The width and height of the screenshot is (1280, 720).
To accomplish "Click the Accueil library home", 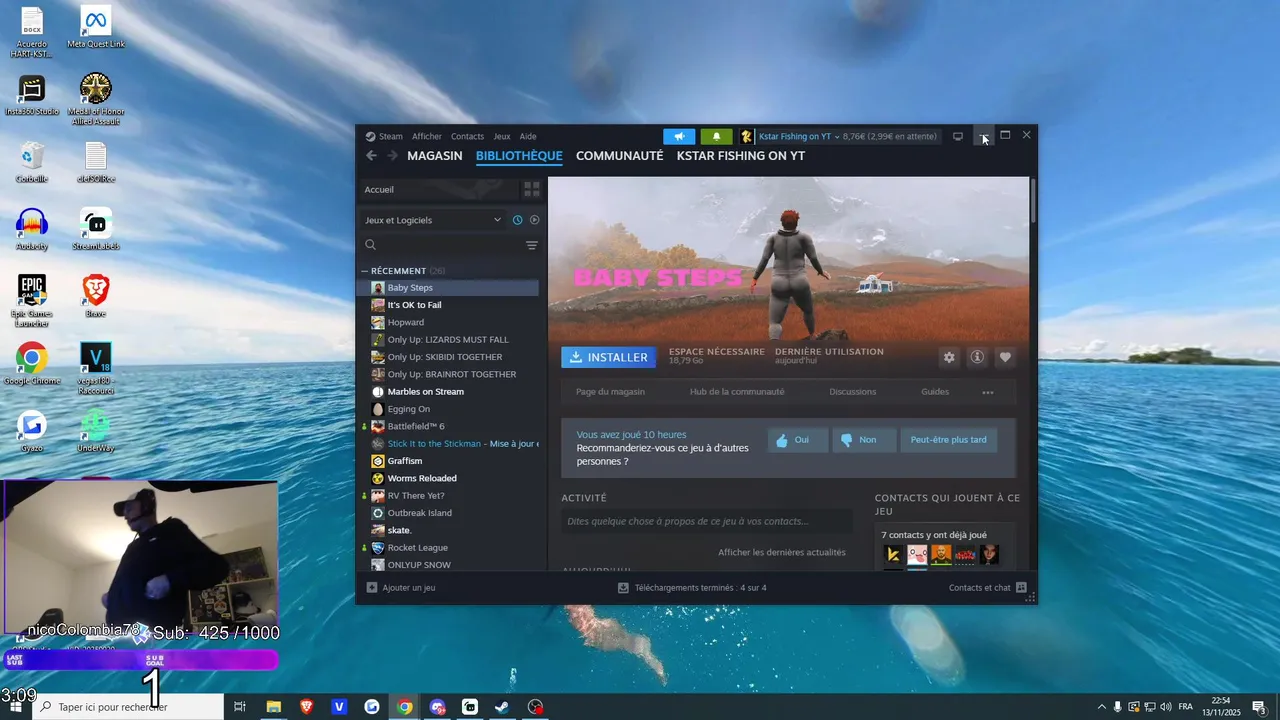I will [x=437, y=189].
